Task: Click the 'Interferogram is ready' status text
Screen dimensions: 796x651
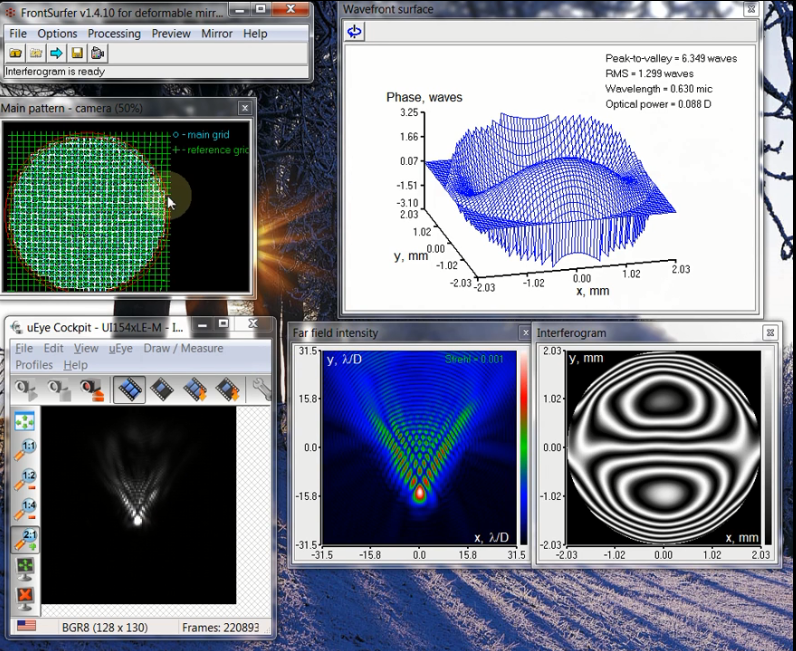Action: pyautogui.click(x=55, y=72)
